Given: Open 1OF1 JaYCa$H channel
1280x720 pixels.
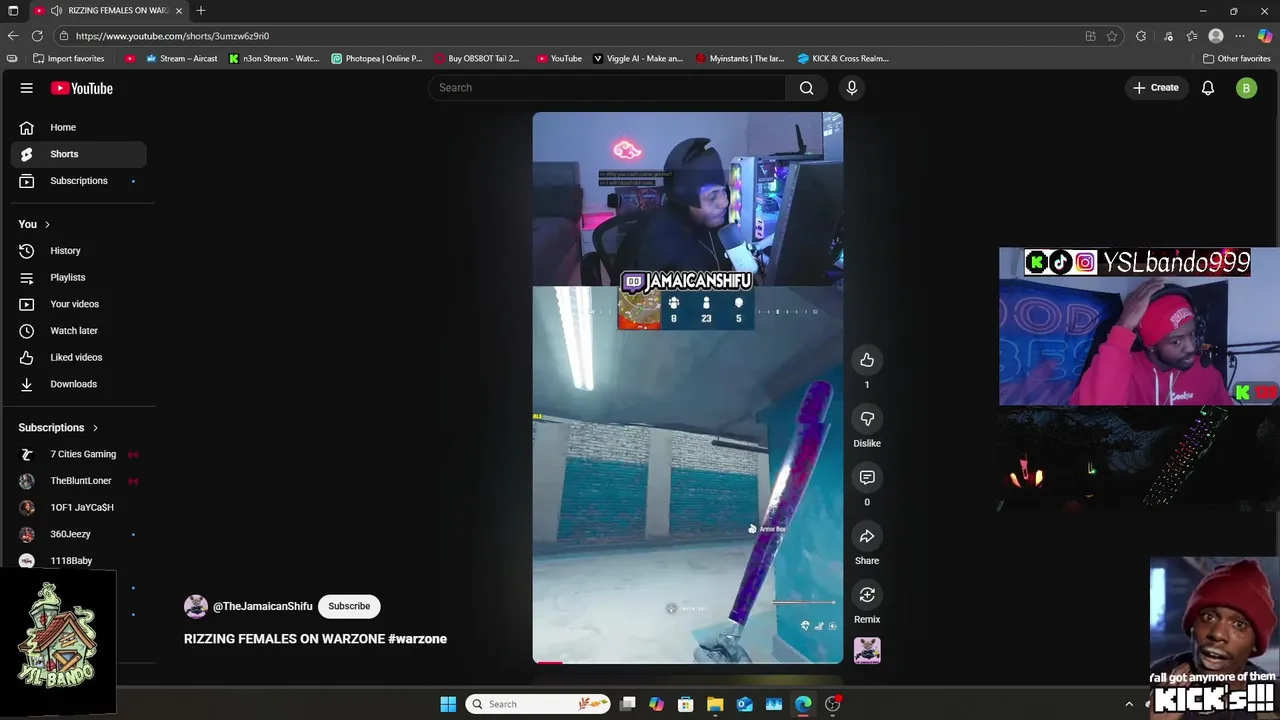Looking at the screenshot, I should 78,507.
